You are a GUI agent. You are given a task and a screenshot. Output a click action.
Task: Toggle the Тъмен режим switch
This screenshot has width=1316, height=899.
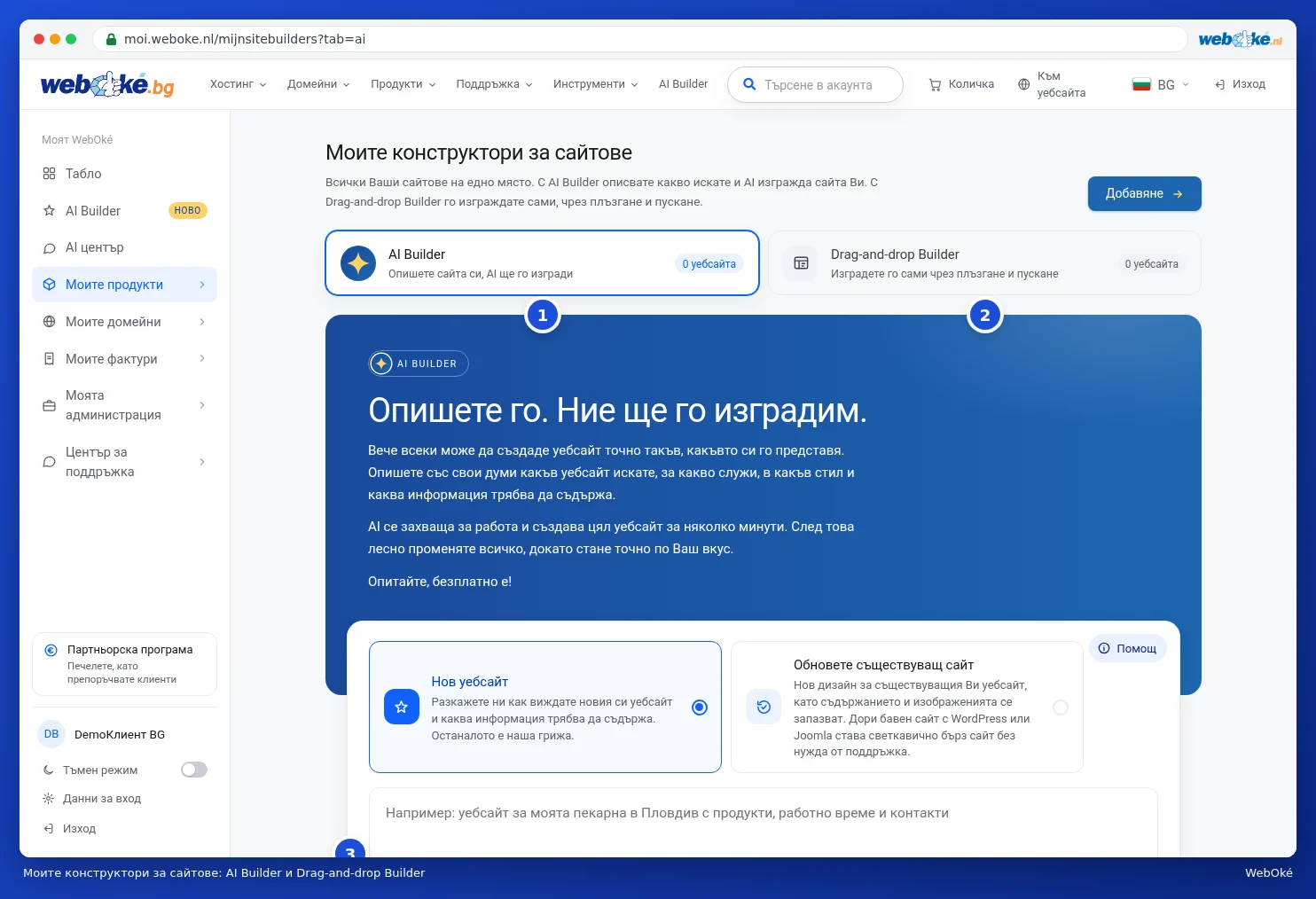(x=194, y=770)
